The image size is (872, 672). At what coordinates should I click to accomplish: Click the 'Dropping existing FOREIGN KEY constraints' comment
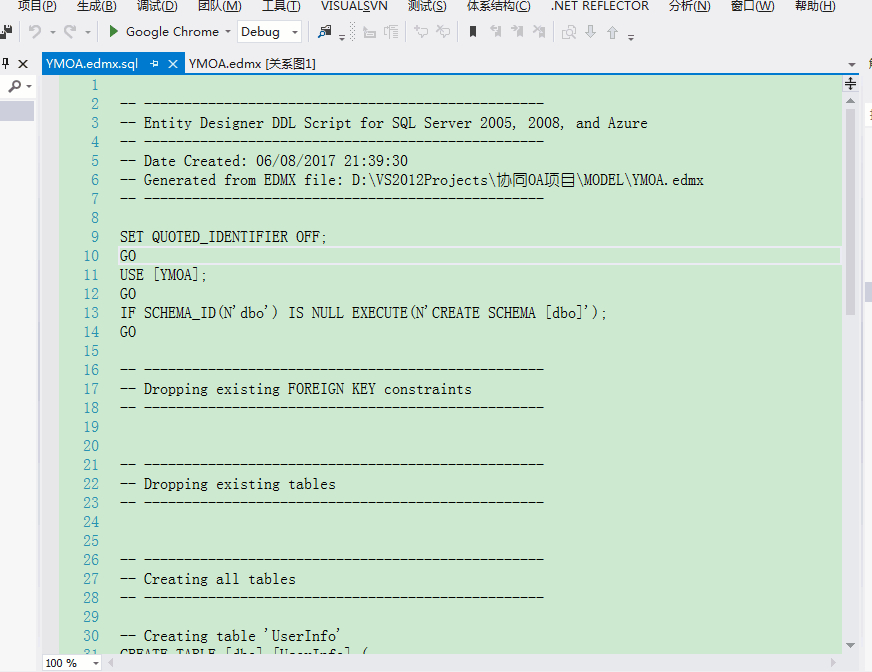(x=296, y=389)
